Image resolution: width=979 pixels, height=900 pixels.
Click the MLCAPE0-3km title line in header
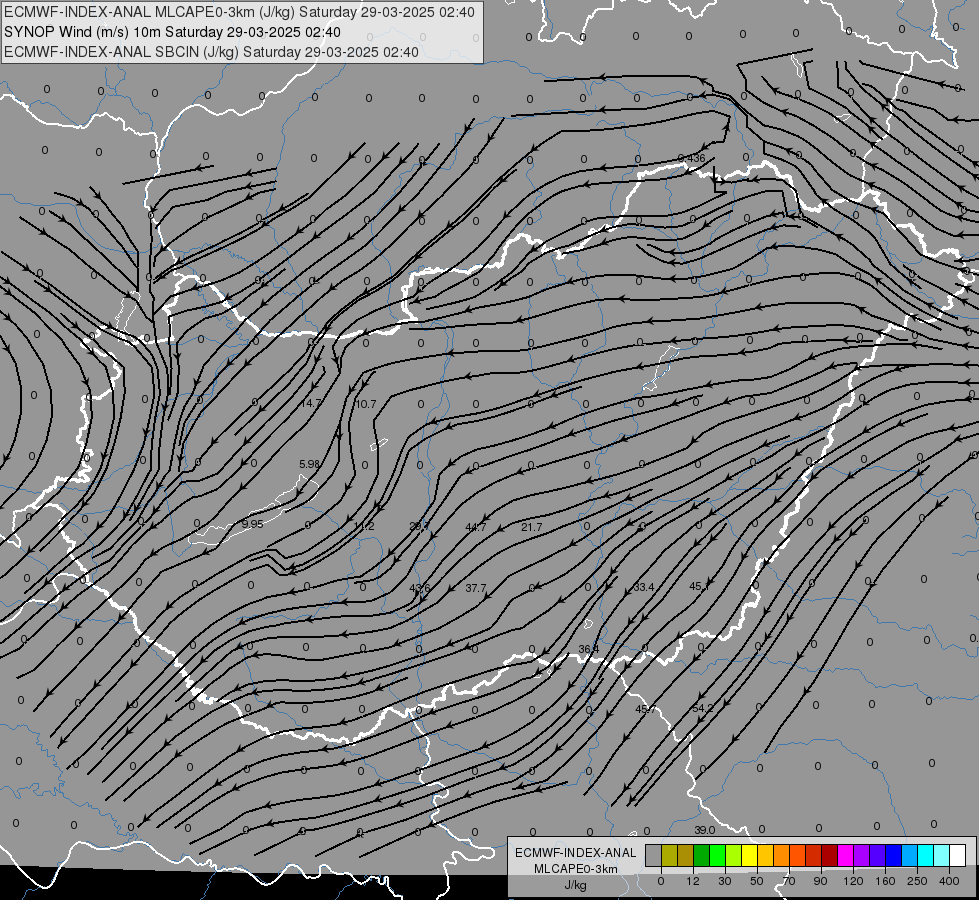(239, 12)
